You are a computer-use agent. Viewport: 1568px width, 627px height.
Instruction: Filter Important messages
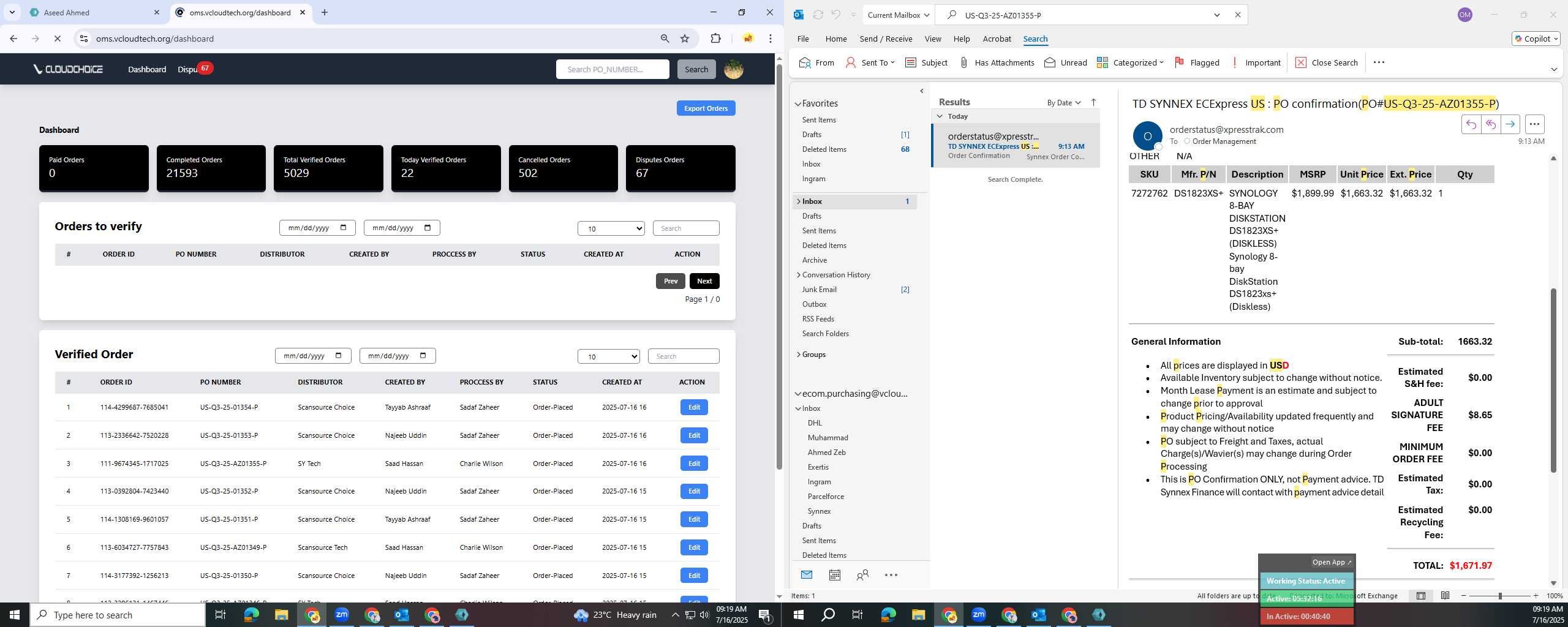tap(1256, 62)
